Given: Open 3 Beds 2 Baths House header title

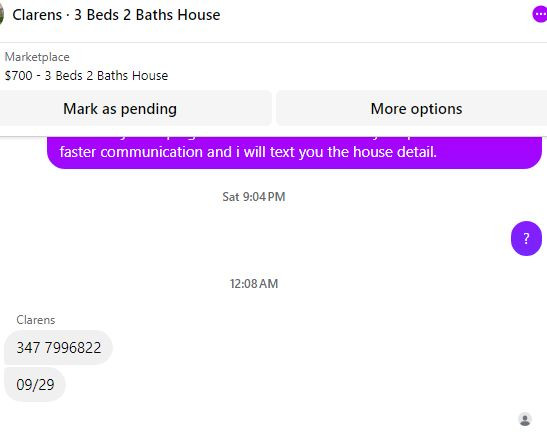Looking at the screenshot, I should 147,15.
